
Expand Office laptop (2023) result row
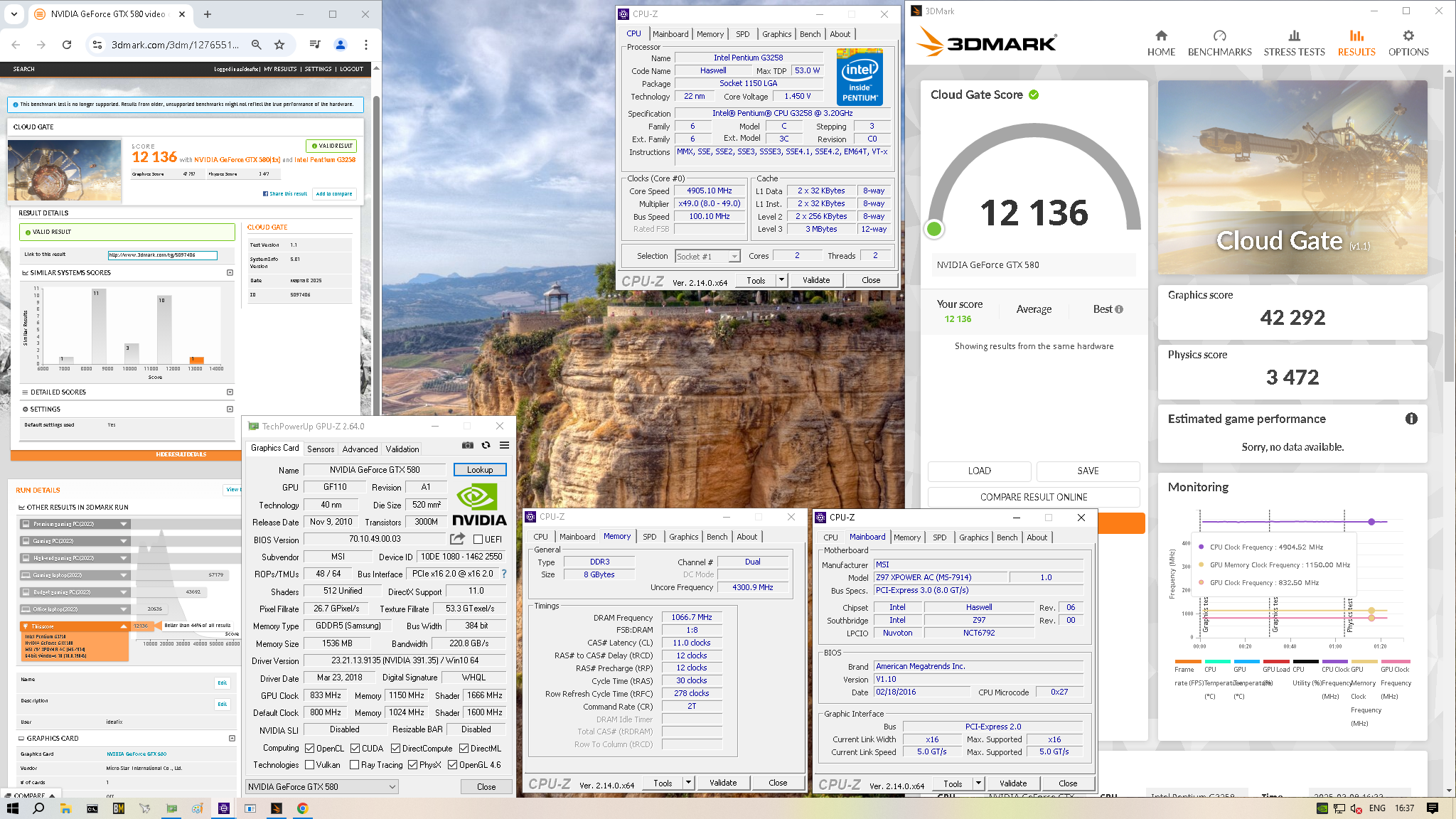click(124, 609)
